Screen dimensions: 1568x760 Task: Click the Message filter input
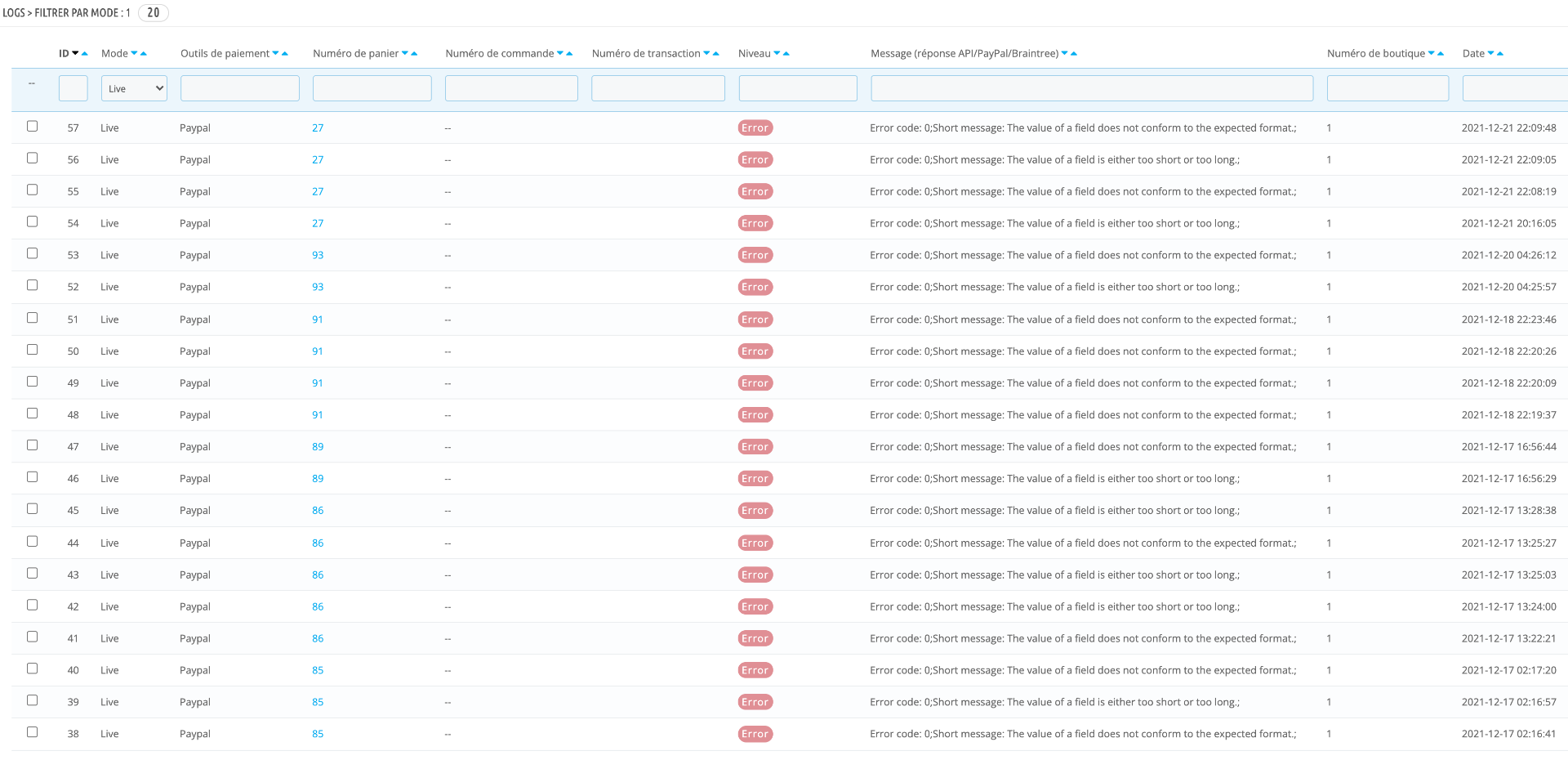(x=1092, y=88)
